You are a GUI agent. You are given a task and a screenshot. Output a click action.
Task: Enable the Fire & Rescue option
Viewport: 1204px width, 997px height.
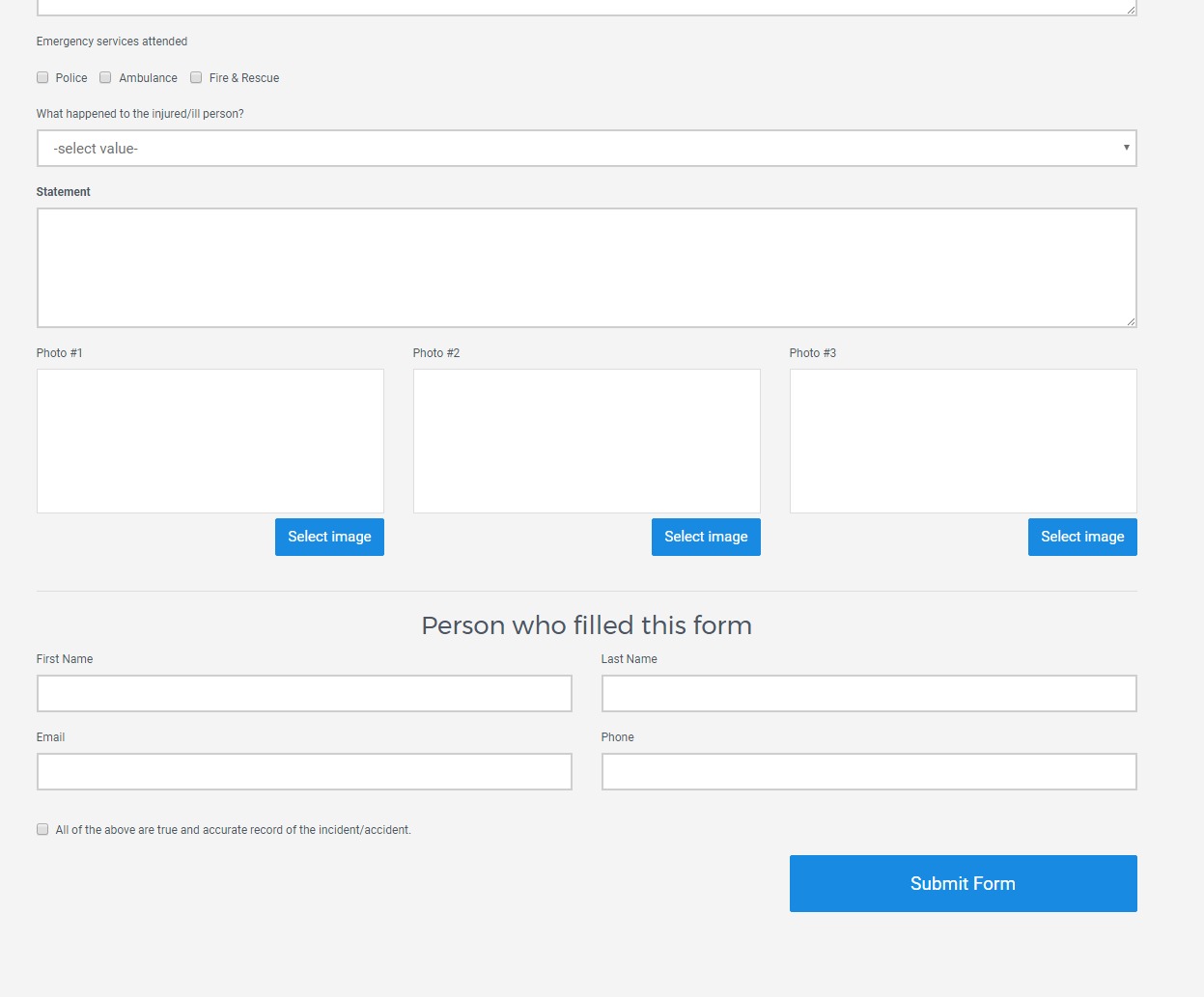pyautogui.click(x=196, y=78)
